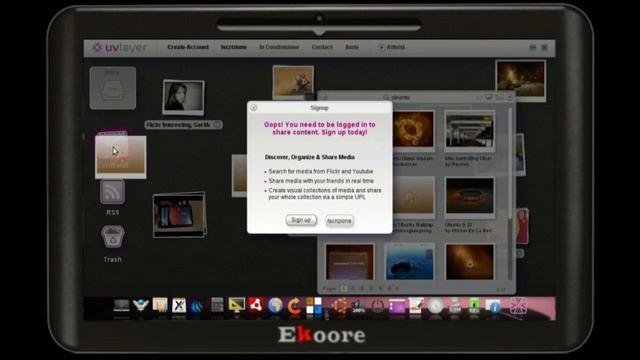
Task: Select the black-and-white building result thumbnail
Action: click(x=469, y=131)
